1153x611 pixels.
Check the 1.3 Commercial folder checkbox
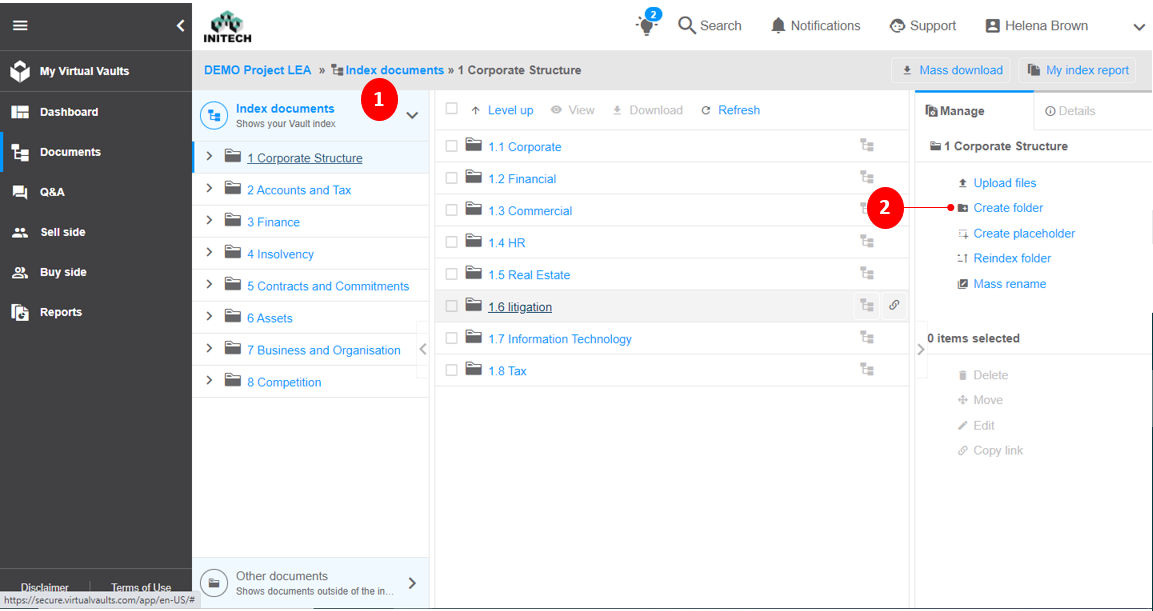click(451, 209)
